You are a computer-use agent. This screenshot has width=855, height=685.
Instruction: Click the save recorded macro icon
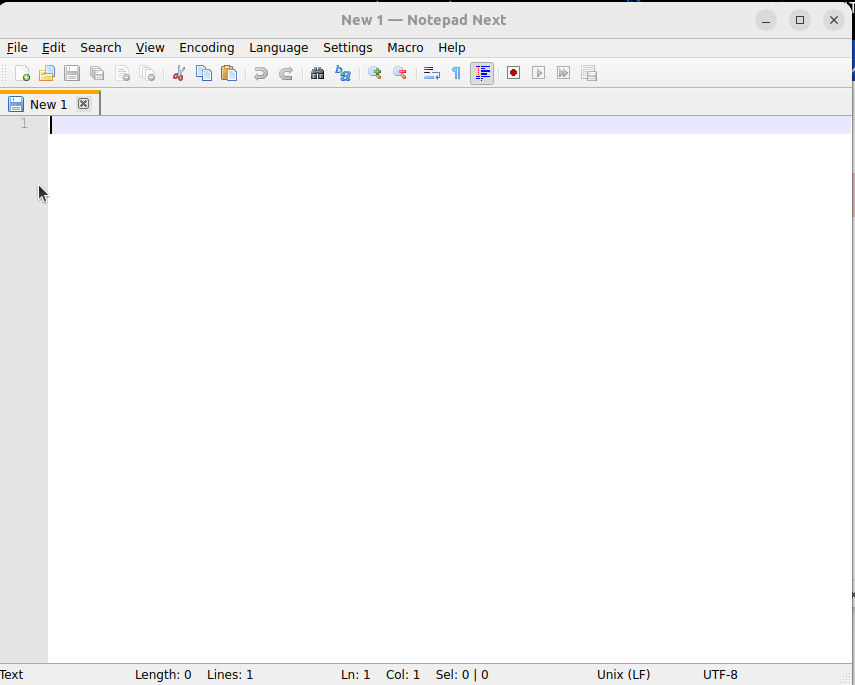[589, 73]
